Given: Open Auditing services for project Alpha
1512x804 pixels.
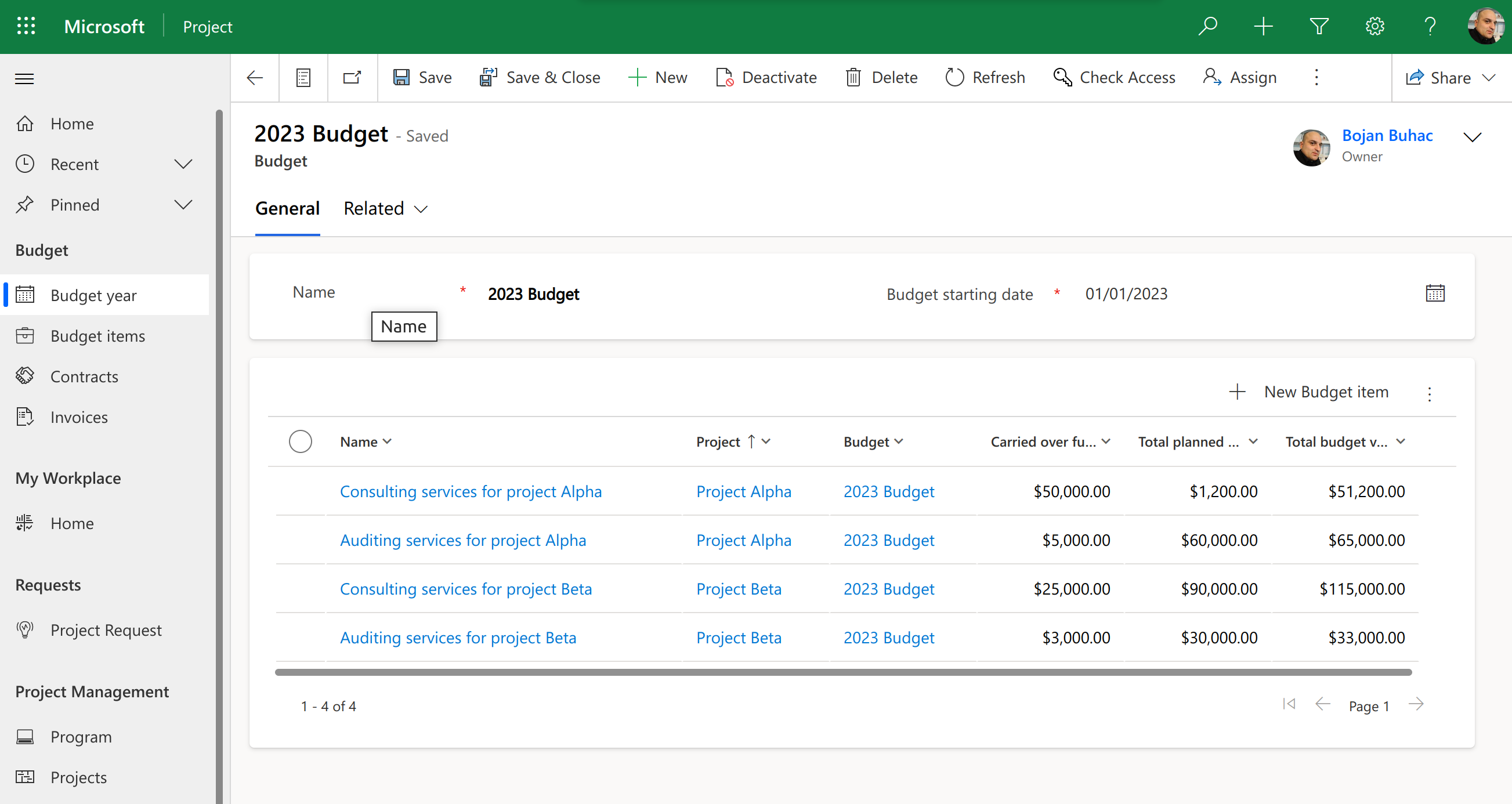Looking at the screenshot, I should click(x=463, y=541).
